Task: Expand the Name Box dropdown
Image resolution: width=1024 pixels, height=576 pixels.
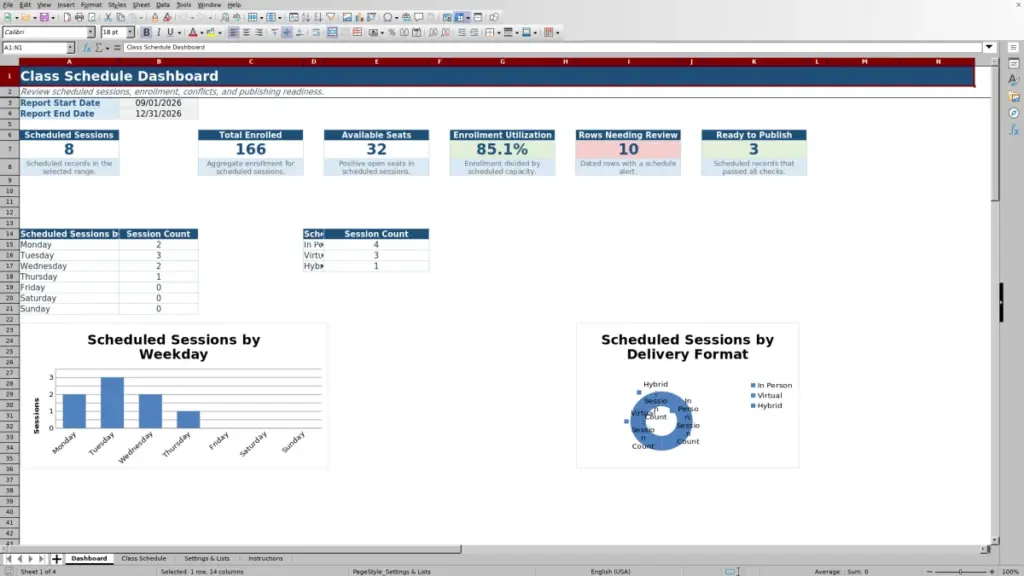Action: (x=70, y=47)
